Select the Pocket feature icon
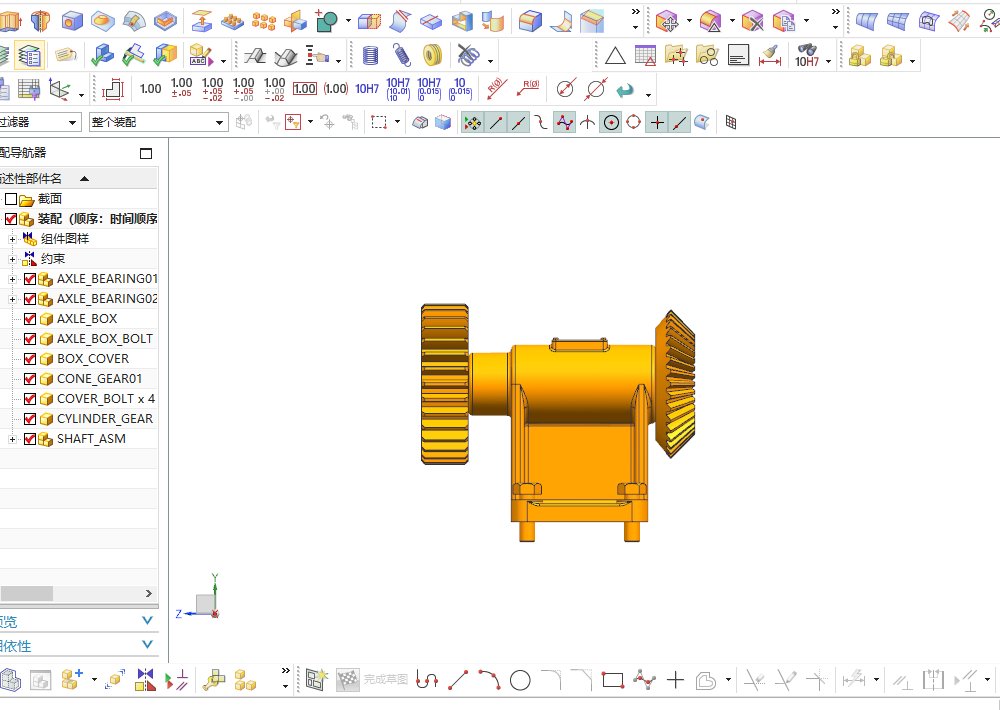Screen dimensions: 1000x710 coord(165,21)
